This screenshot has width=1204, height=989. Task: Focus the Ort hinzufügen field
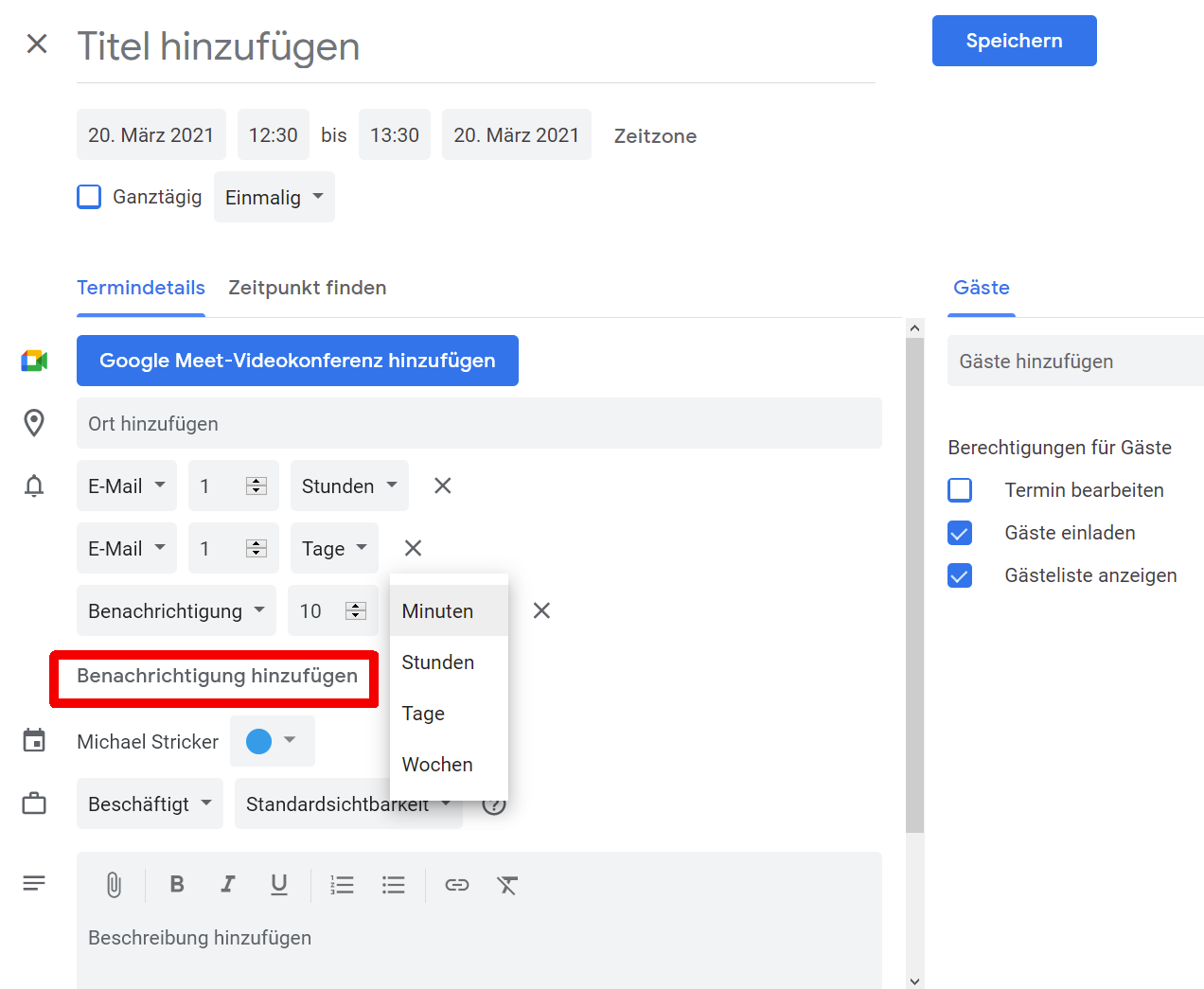(x=479, y=423)
